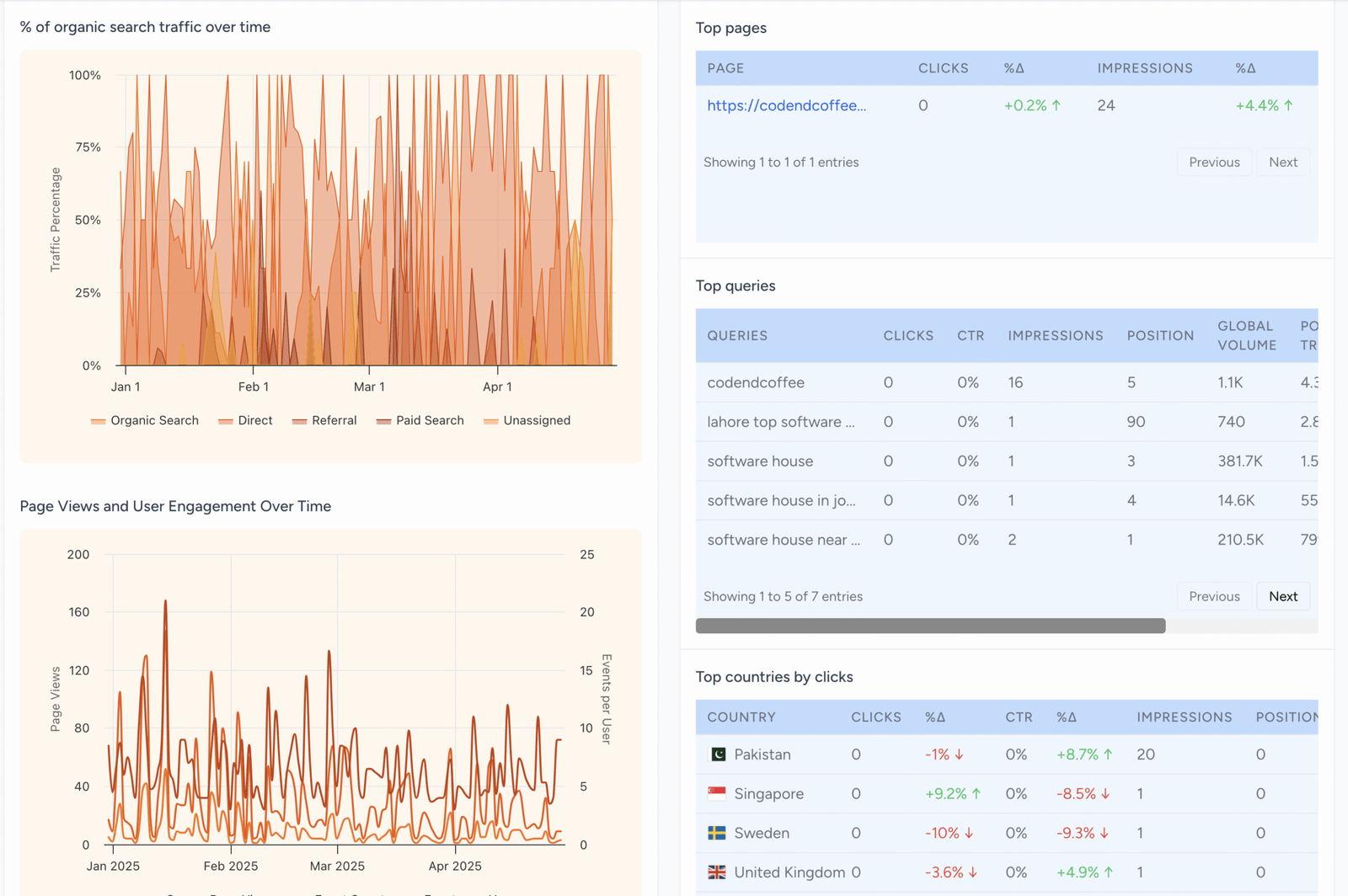Sort Top queries by IMPRESSIONS column

coord(1055,335)
